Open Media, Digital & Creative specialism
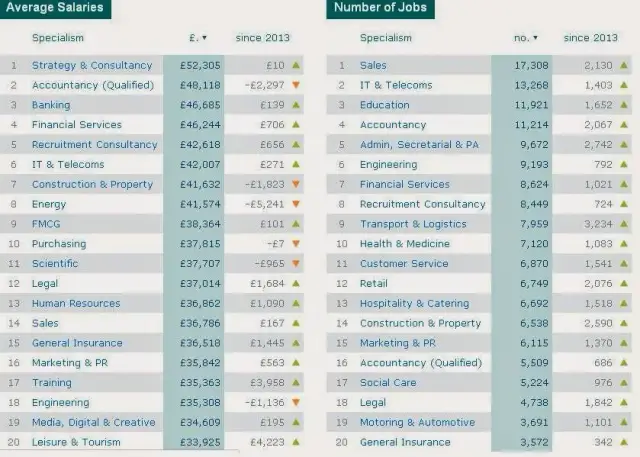Image resolution: width=640 pixels, height=457 pixels. click(x=93, y=422)
